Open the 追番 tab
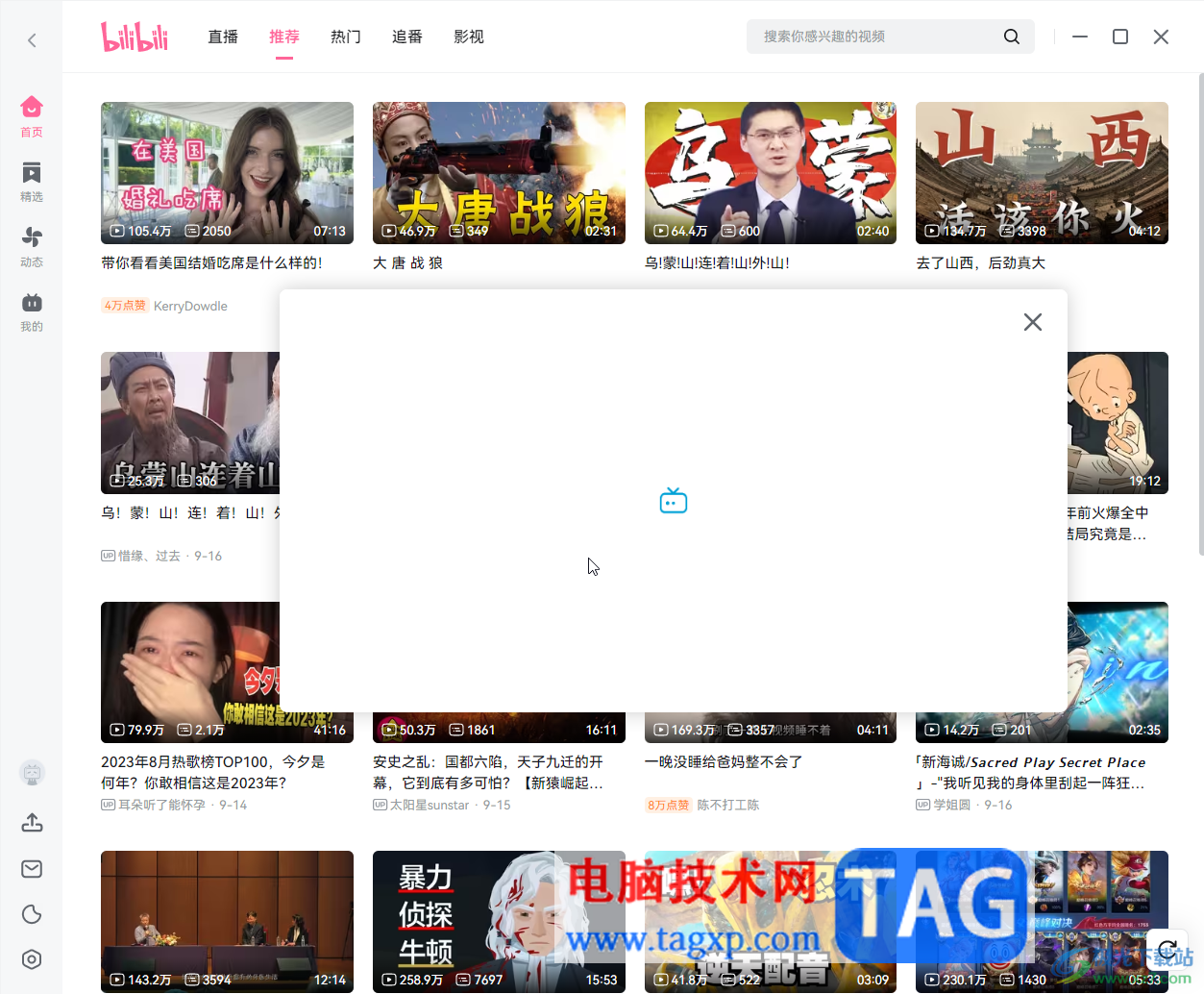The width and height of the screenshot is (1204, 994). (x=407, y=37)
